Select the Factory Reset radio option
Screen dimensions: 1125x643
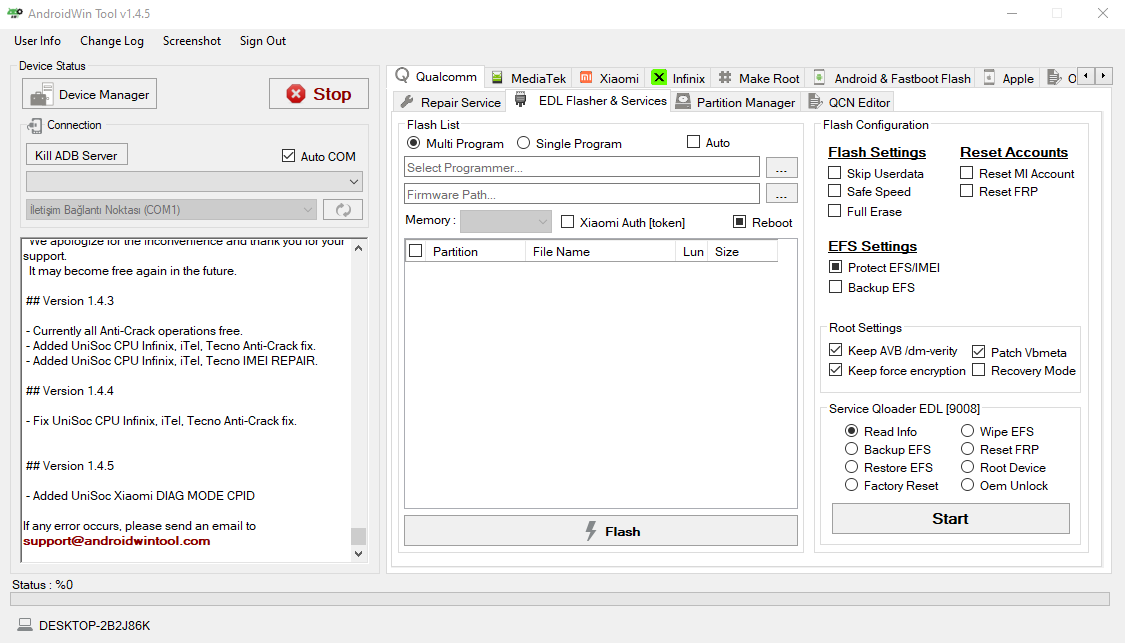852,485
